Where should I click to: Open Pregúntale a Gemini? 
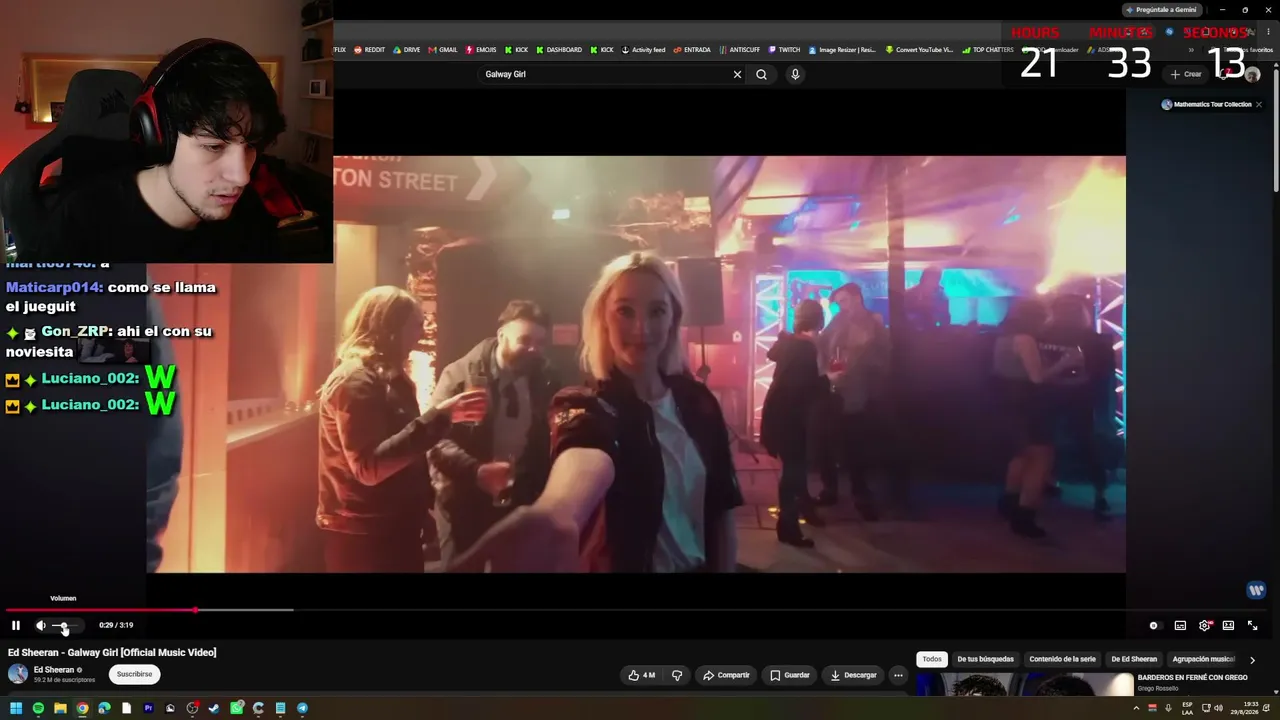(1160, 10)
